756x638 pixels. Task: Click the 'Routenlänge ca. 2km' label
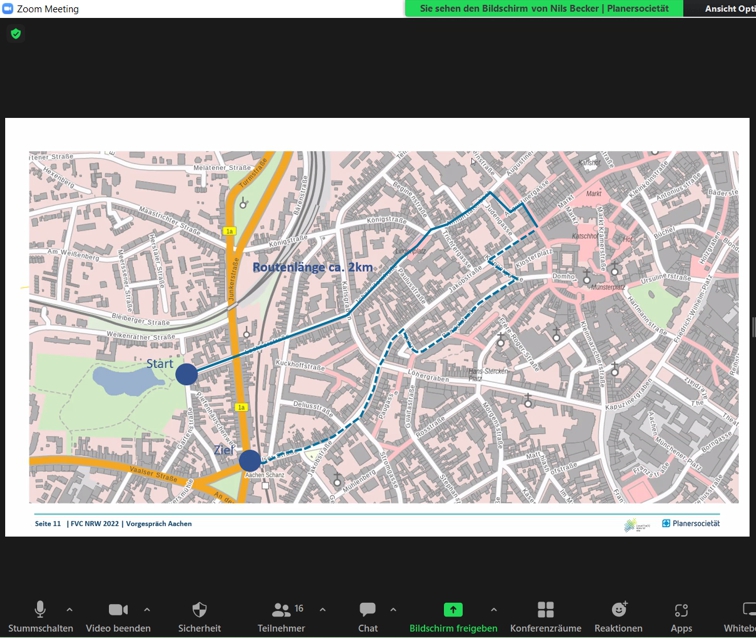click(312, 267)
